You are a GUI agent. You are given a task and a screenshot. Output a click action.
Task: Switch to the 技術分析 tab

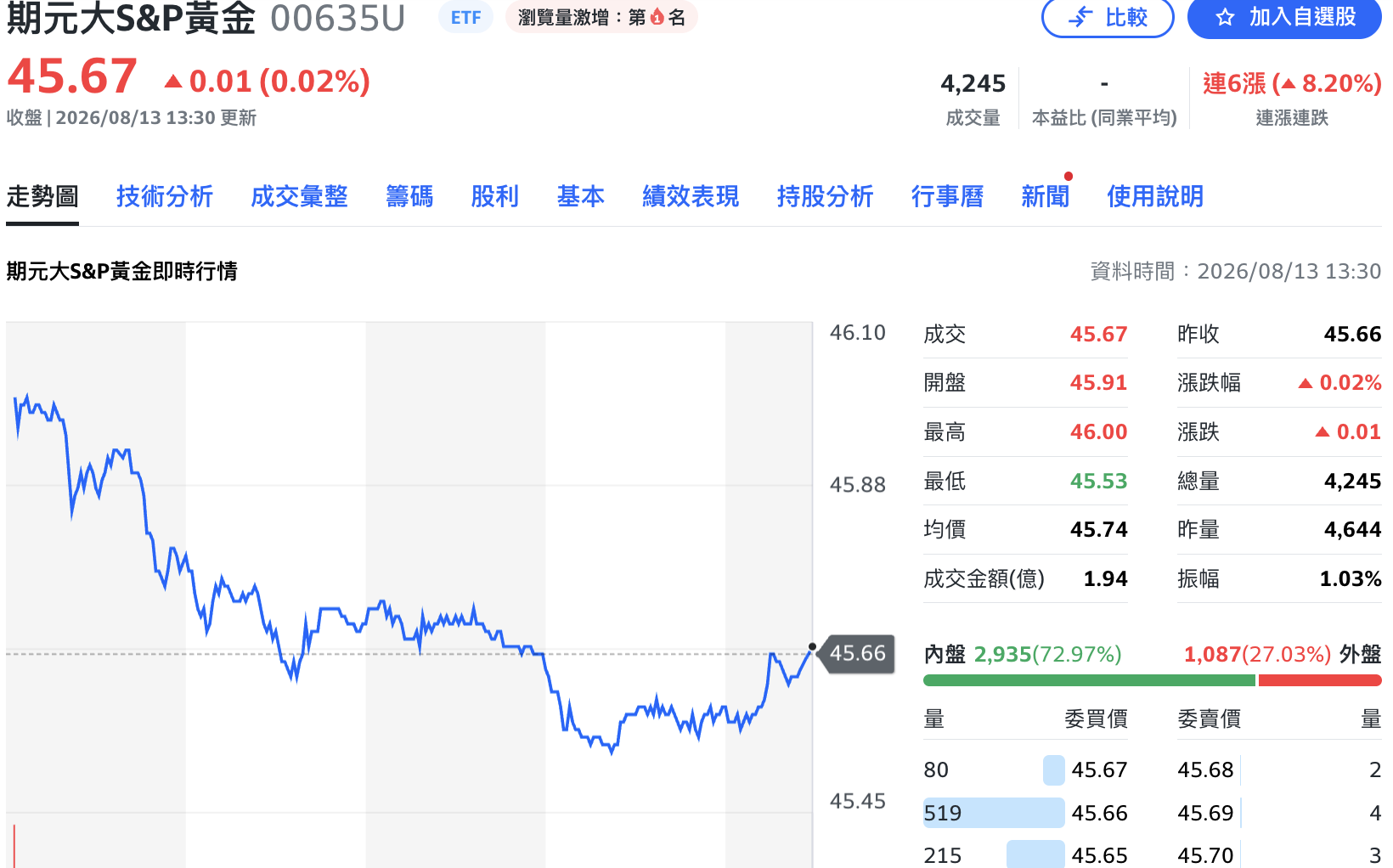coord(165,196)
